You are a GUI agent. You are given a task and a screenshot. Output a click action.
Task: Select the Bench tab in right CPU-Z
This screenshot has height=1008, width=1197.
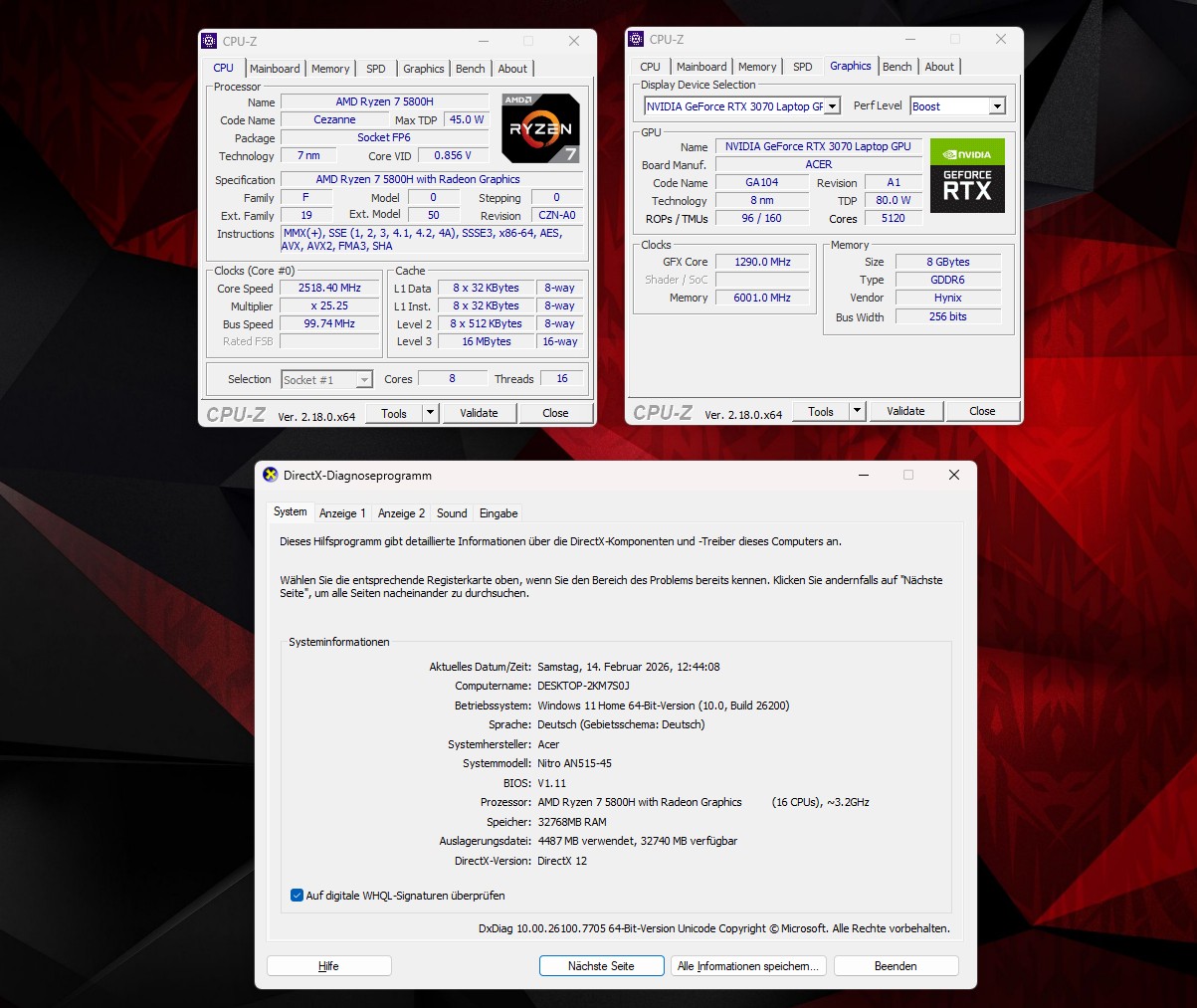[x=897, y=67]
